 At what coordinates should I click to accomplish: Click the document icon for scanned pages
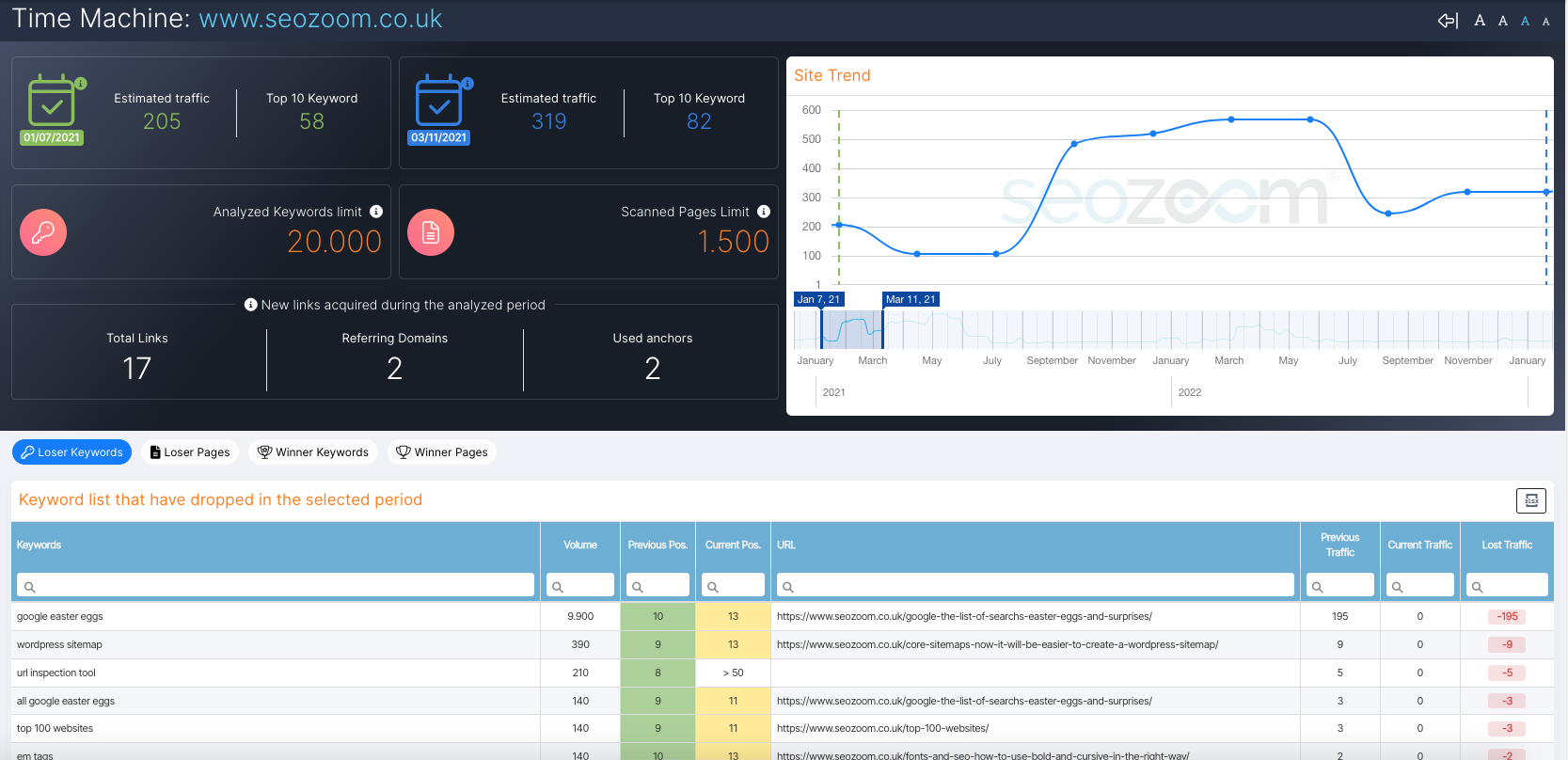431,232
